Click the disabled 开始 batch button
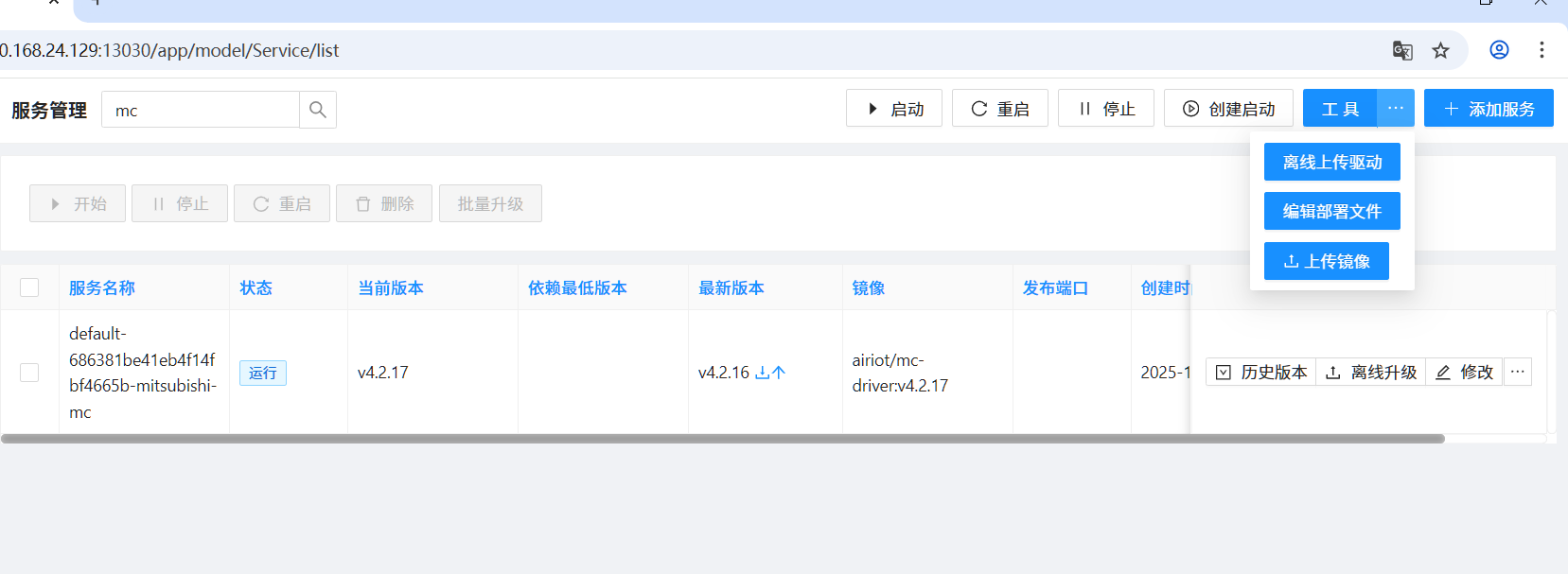Viewport: 1568px width, 574px height. (78, 203)
